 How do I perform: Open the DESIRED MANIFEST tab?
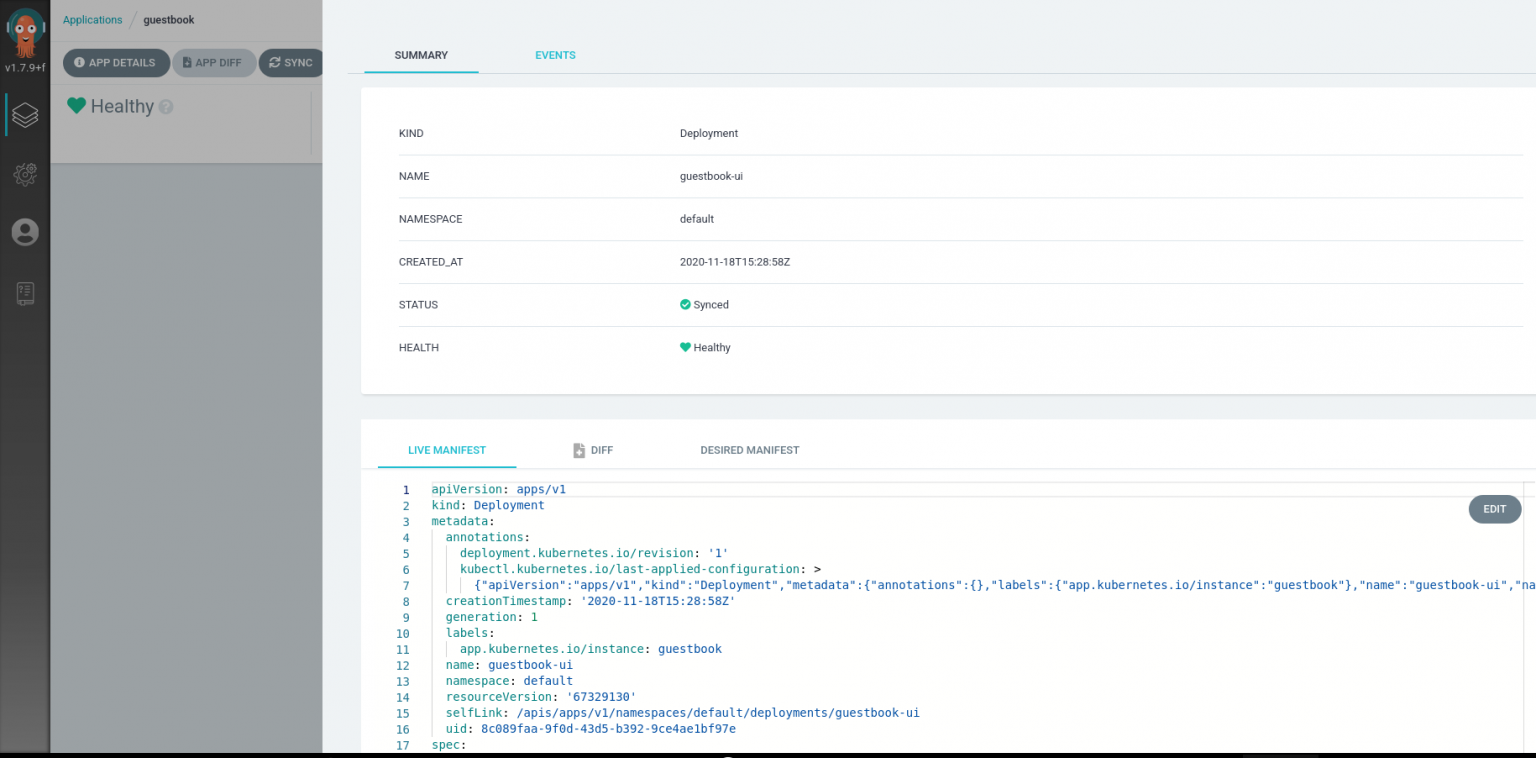(x=749, y=450)
